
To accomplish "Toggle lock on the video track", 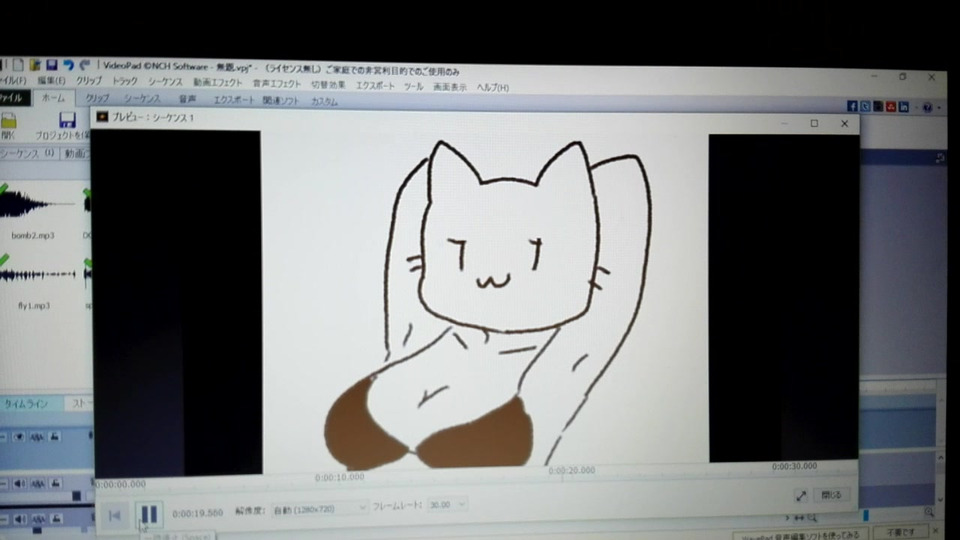I will pyautogui.click(x=54, y=437).
